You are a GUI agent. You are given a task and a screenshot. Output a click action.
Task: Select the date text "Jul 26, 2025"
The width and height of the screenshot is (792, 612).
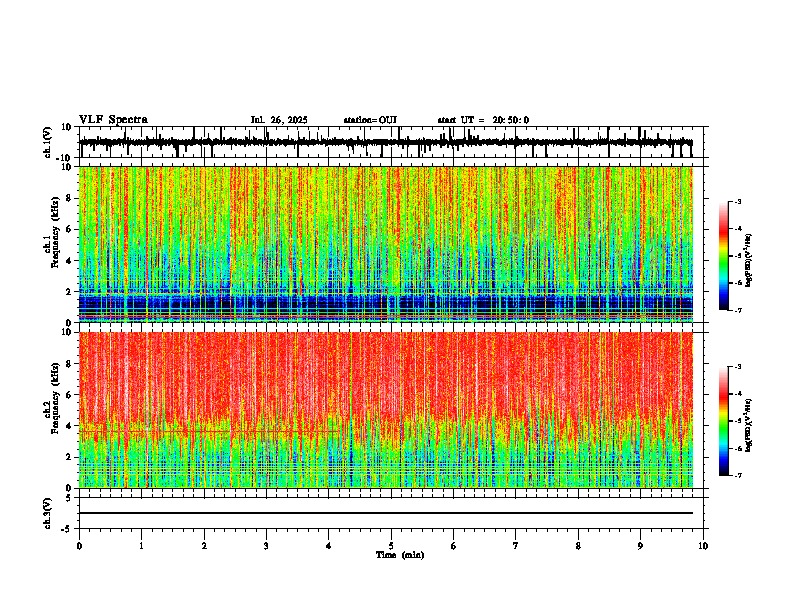[279, 120]
